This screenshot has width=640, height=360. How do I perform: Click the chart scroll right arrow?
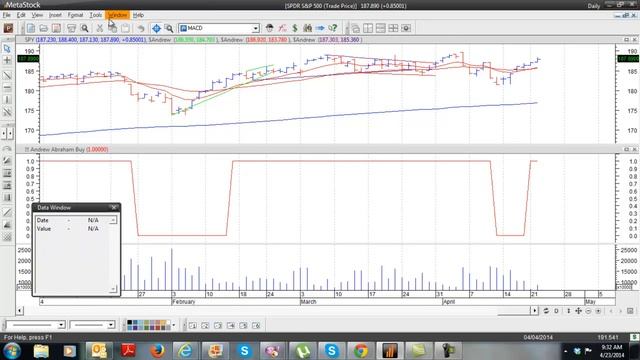tap(534, 311)
